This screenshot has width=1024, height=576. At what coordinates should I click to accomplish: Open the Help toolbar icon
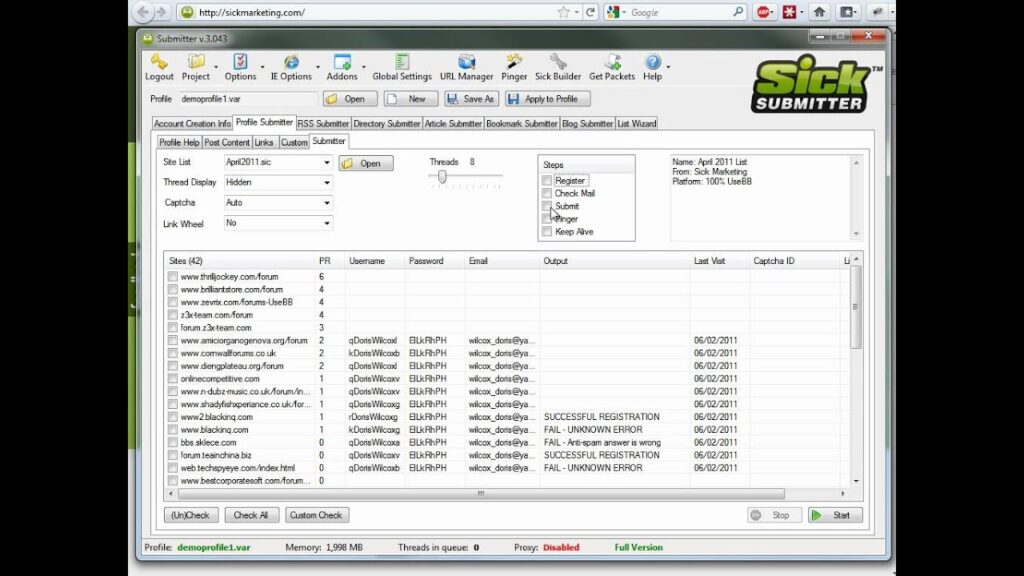(652, 67)
